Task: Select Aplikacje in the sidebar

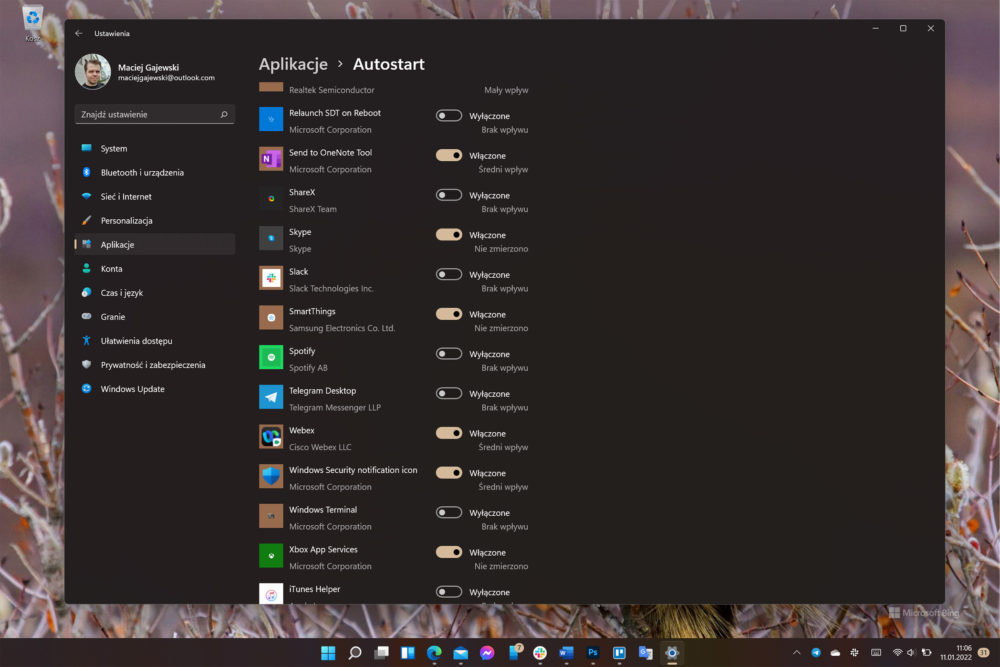Action: (x=155, y=244)
